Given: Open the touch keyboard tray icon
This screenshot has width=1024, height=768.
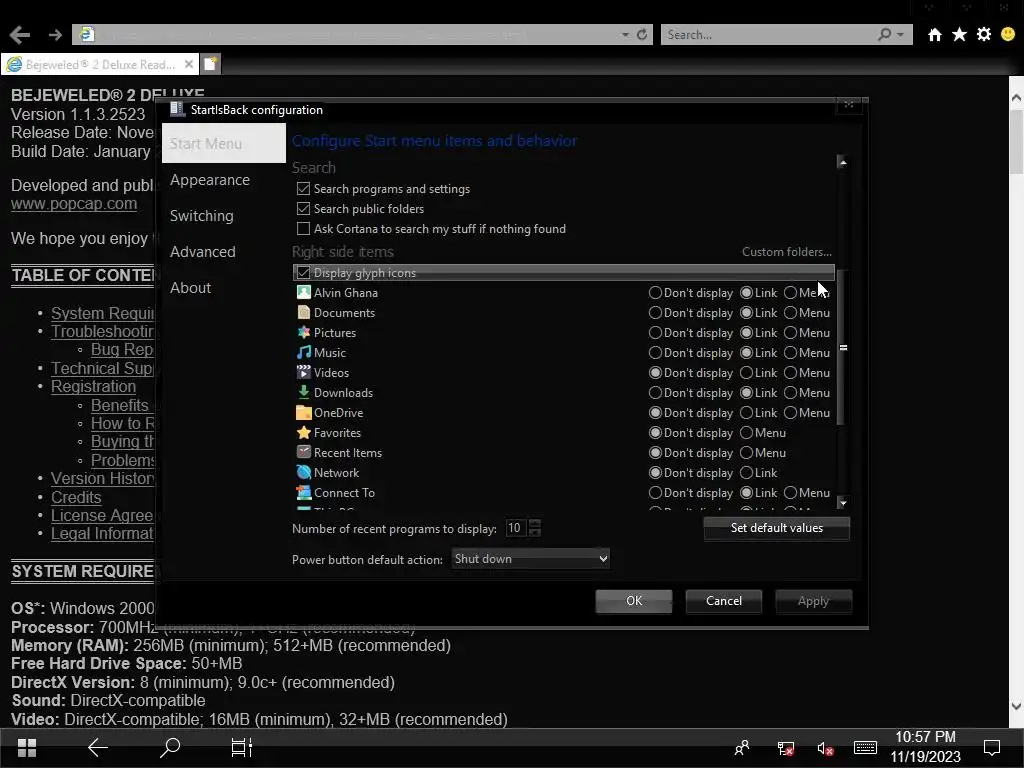Looking at the screenshot, I should click(865, 748).
